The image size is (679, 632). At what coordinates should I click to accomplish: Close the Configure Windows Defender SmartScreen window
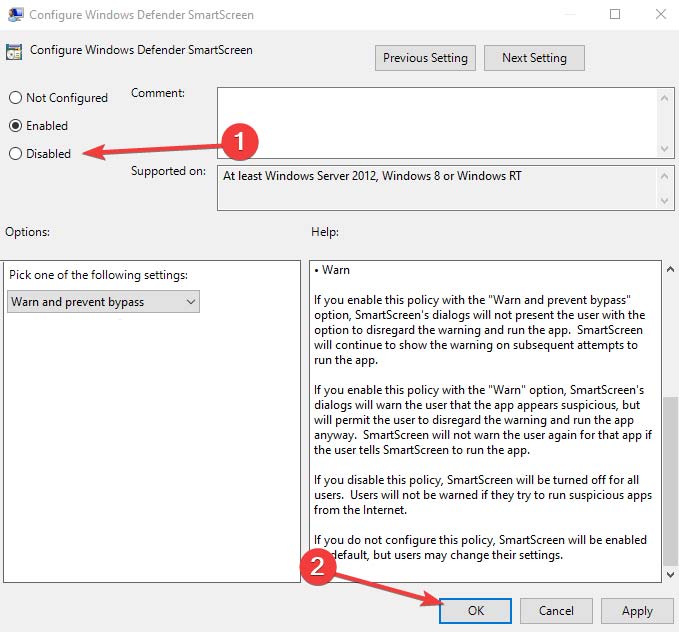click(661, 15)
